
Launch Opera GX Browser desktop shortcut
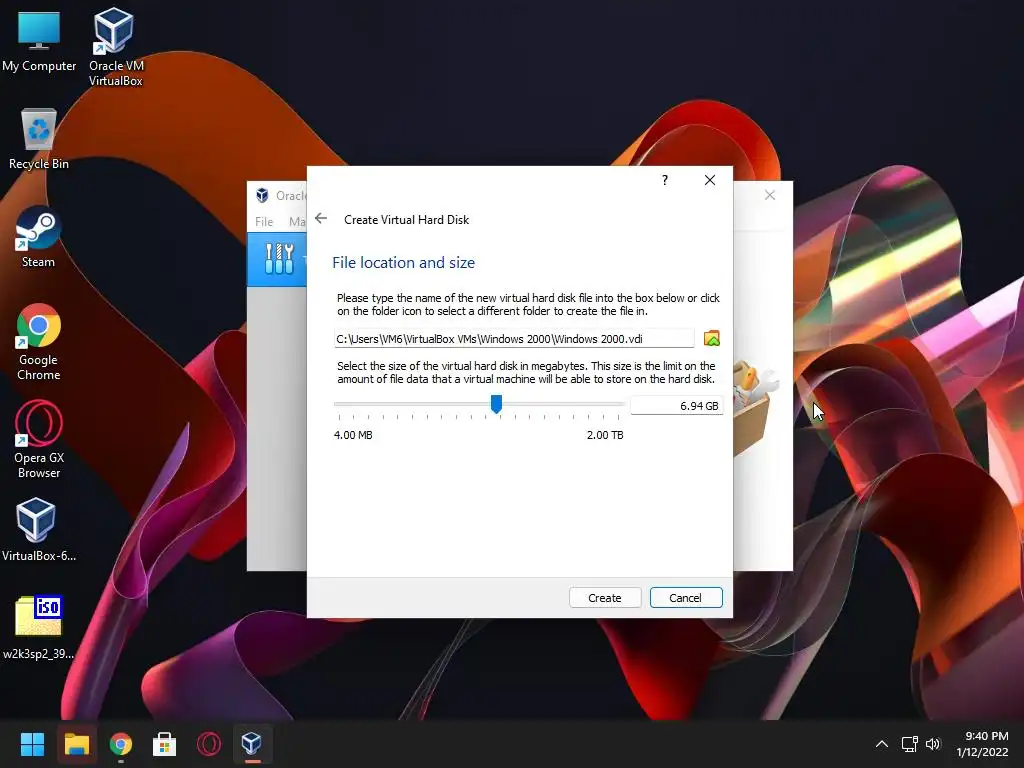[39, 440]
